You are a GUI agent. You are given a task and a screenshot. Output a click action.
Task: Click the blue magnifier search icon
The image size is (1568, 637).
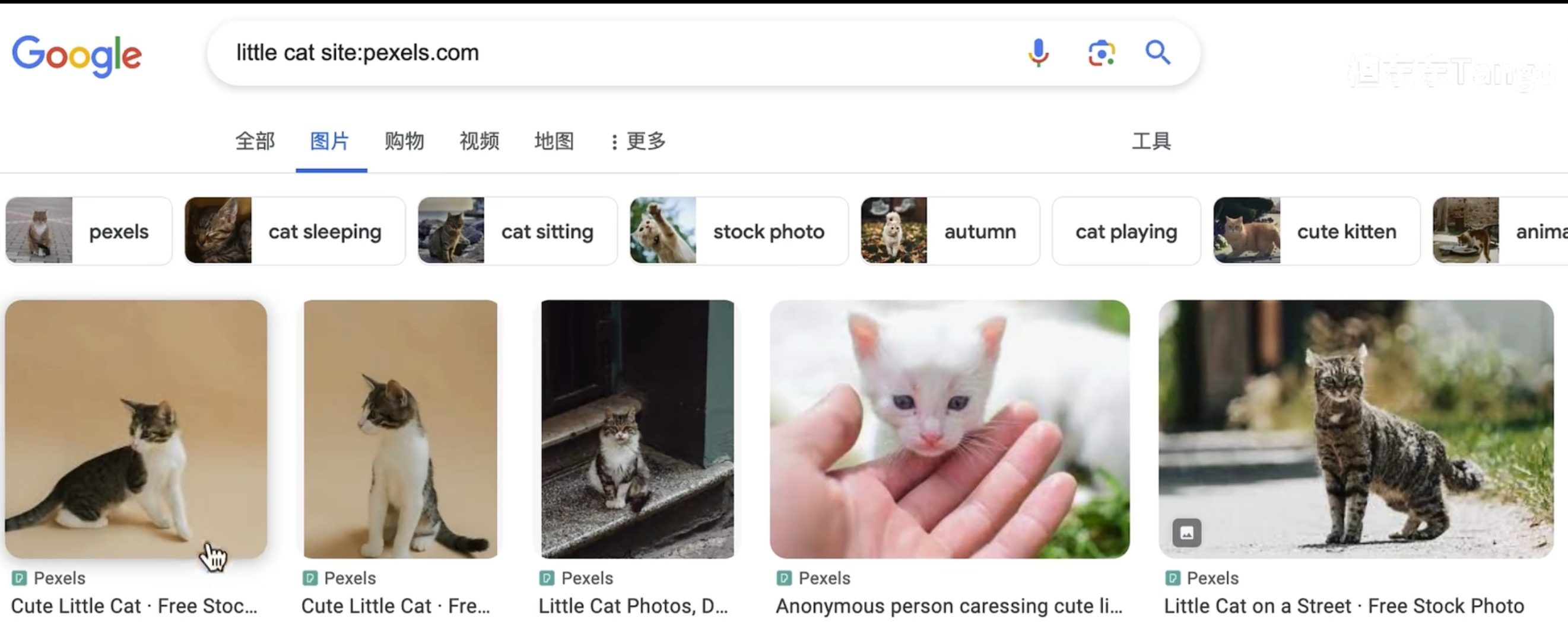point(1157,52)
